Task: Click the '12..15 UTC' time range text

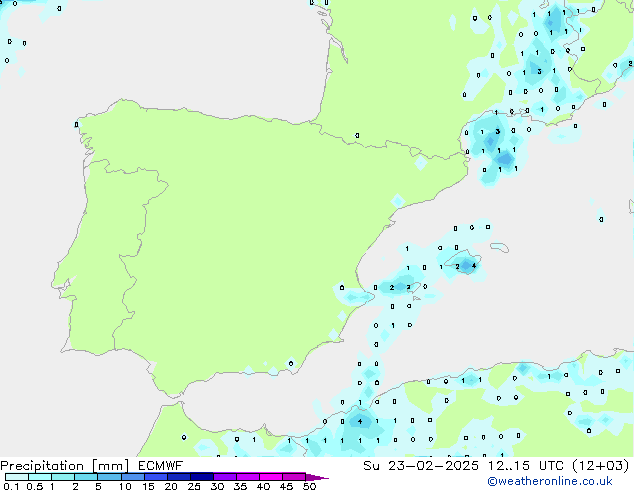Action: 526,466
